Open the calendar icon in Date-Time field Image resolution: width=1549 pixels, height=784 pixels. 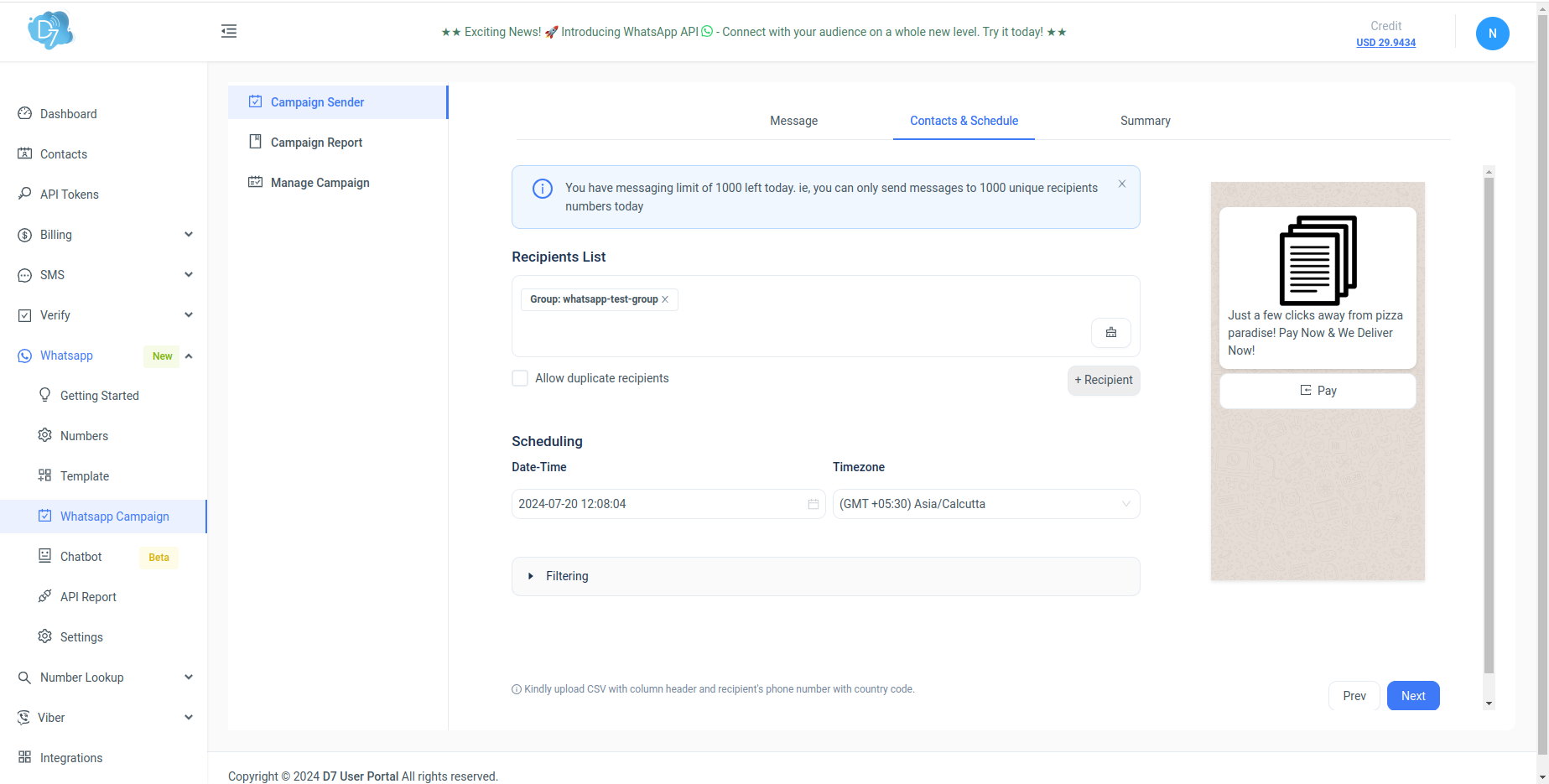(813, 504)
